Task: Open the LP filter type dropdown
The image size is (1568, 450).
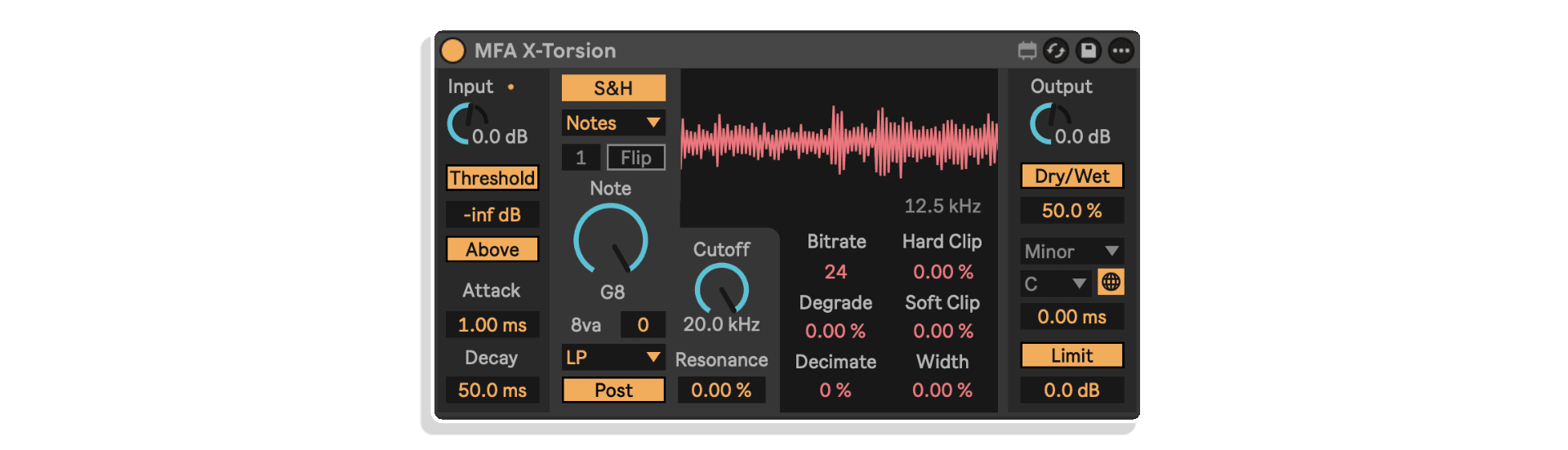Action: click(613, 358)
